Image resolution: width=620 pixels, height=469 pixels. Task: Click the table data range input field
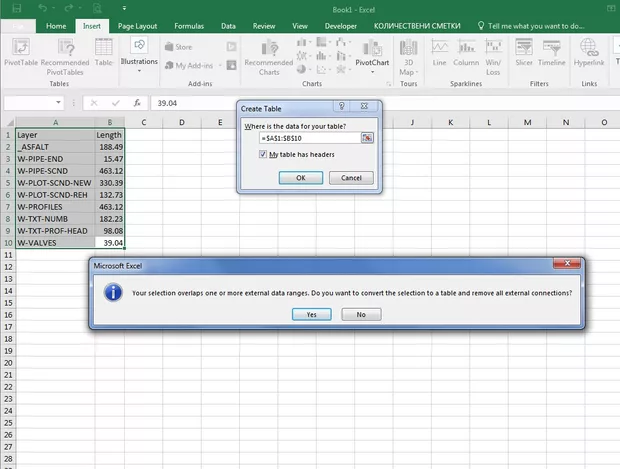coord(308,137)
